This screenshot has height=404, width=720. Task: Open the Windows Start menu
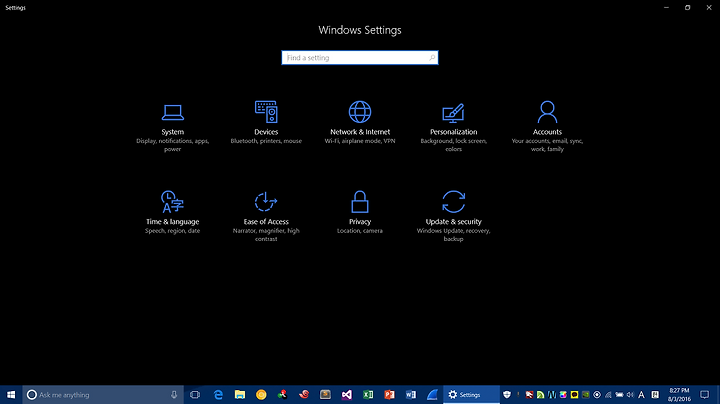11,395
